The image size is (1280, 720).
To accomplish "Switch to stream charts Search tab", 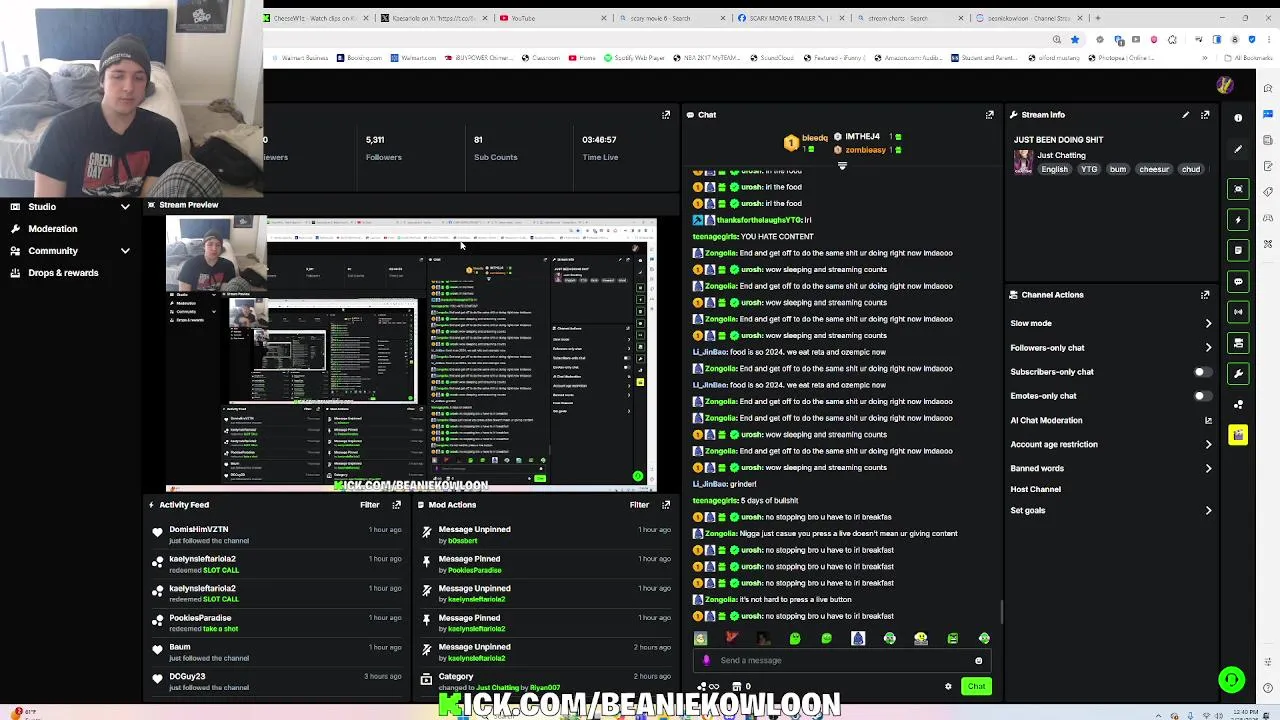I will click(x=908, y=18).
